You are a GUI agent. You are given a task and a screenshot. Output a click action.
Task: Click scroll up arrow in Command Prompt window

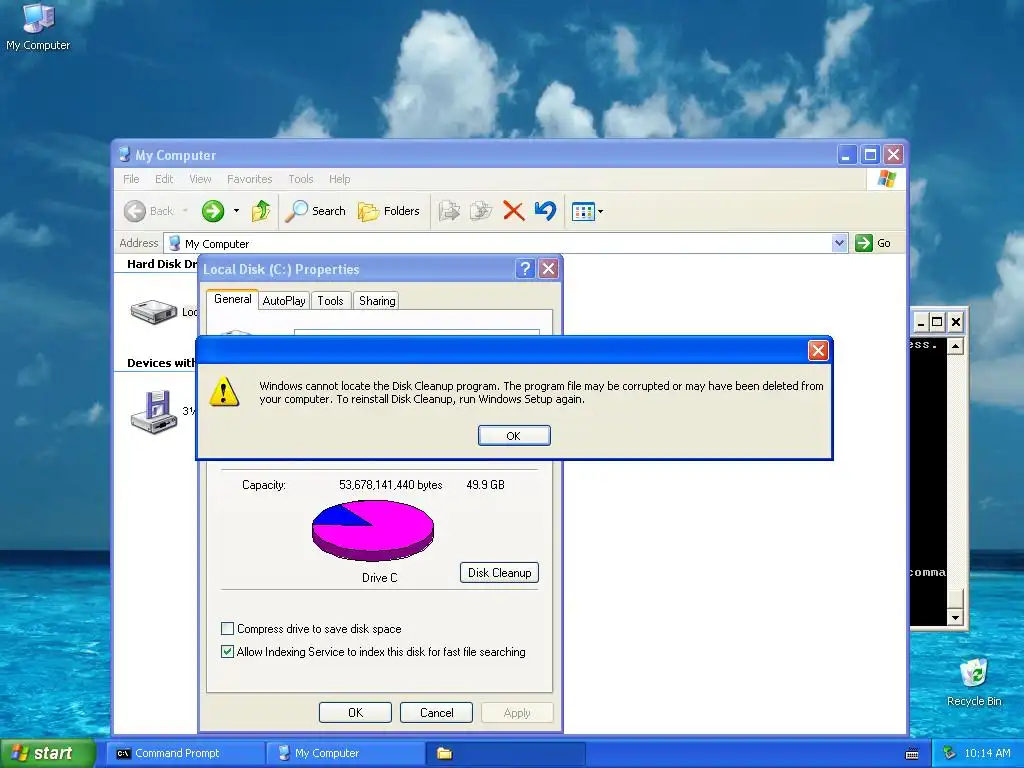coord(955,346)
